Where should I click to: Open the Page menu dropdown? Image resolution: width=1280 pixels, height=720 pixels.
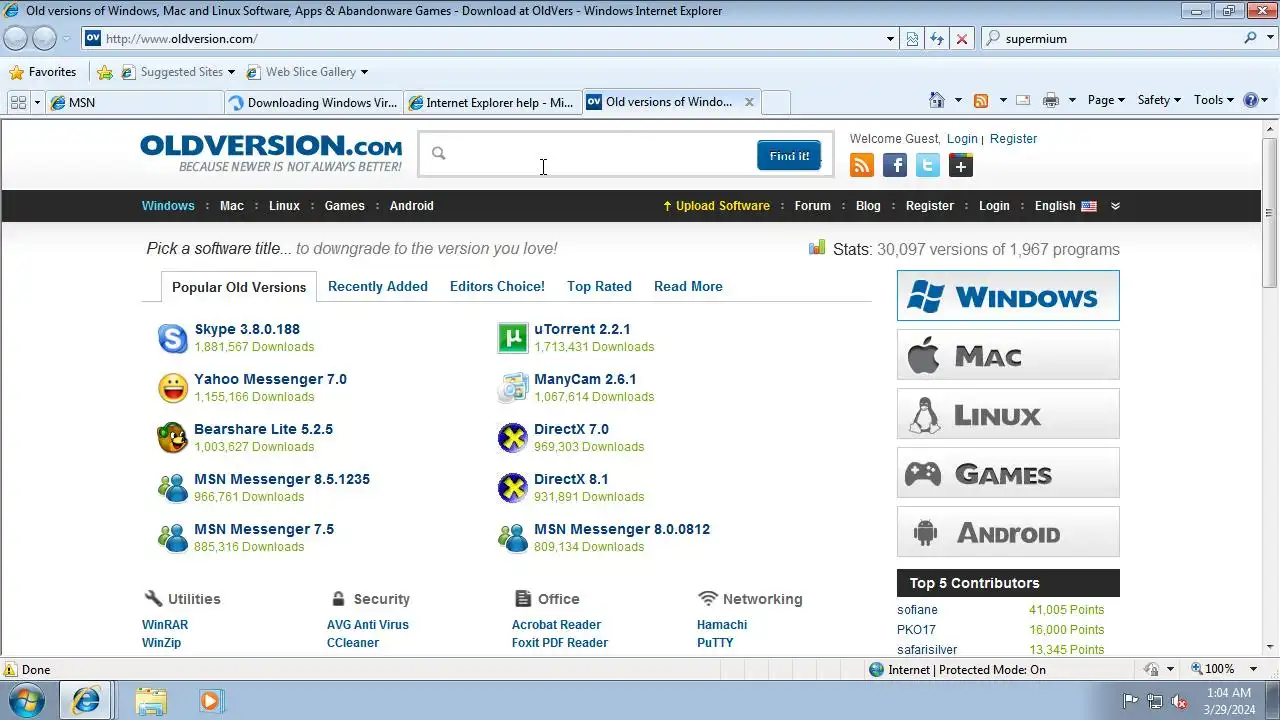pos(1106,100)
